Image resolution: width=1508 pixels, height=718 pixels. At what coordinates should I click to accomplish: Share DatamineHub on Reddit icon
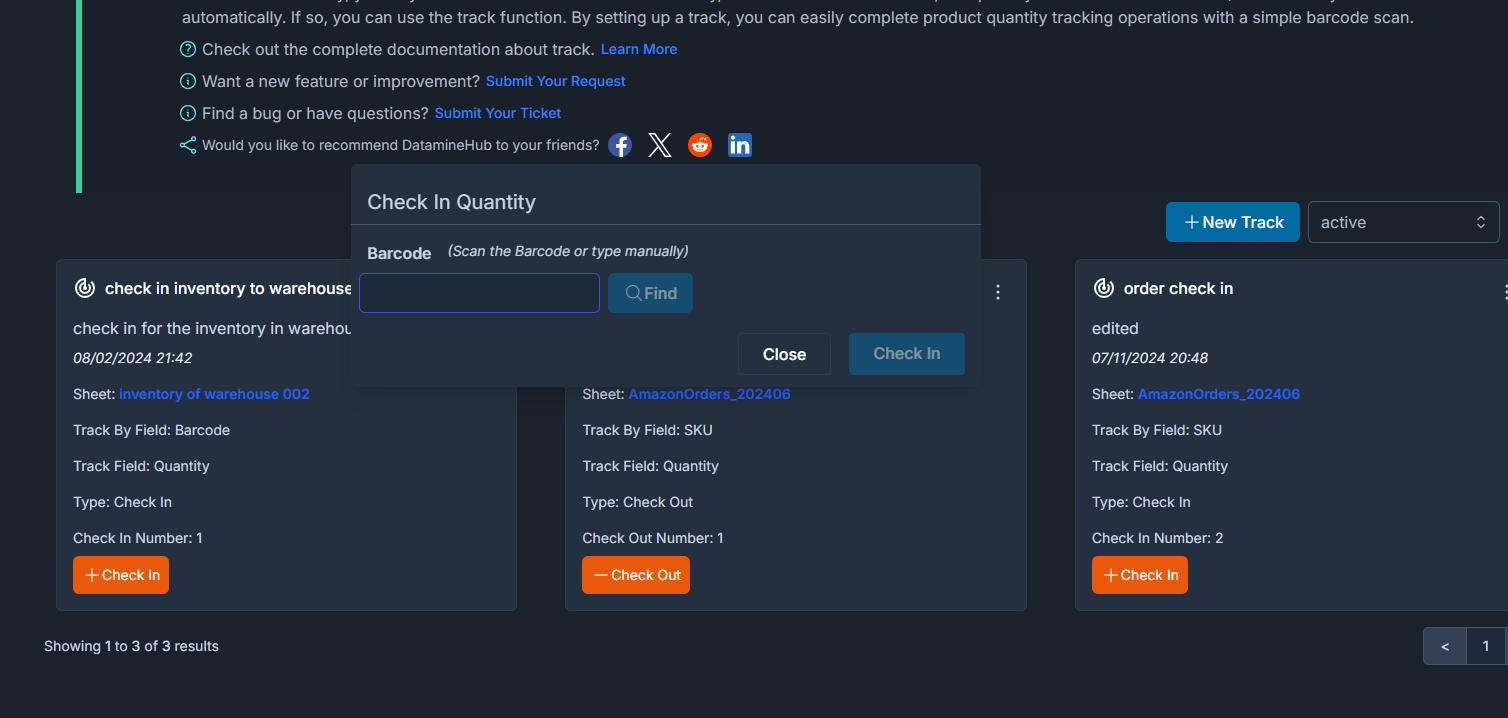pos(700,145)
